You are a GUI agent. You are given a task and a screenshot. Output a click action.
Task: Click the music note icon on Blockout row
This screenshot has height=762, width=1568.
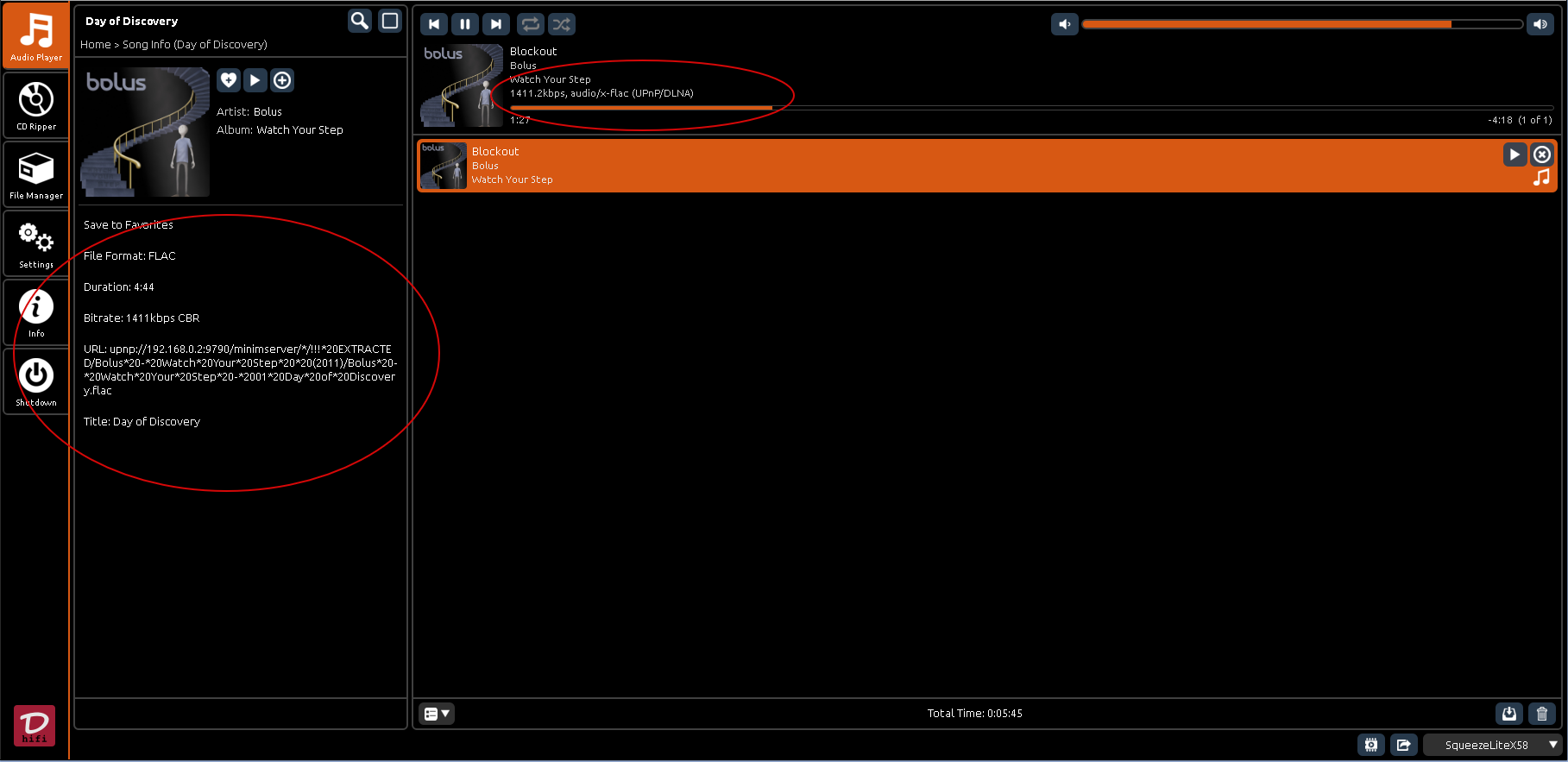[1541, 178]
